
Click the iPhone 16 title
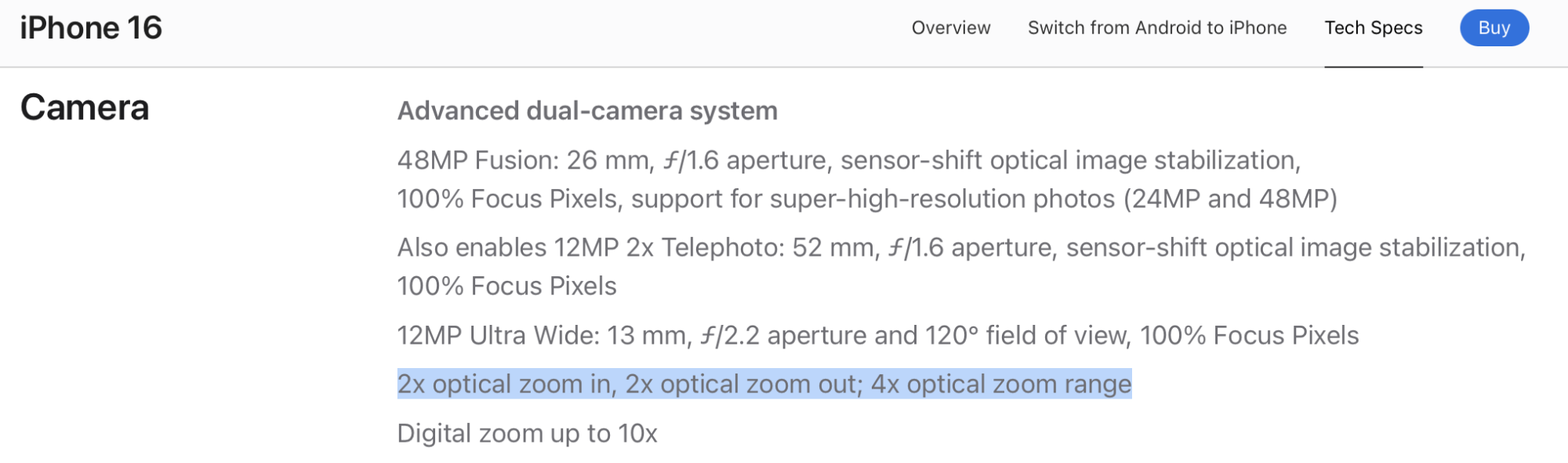[91, 28]
